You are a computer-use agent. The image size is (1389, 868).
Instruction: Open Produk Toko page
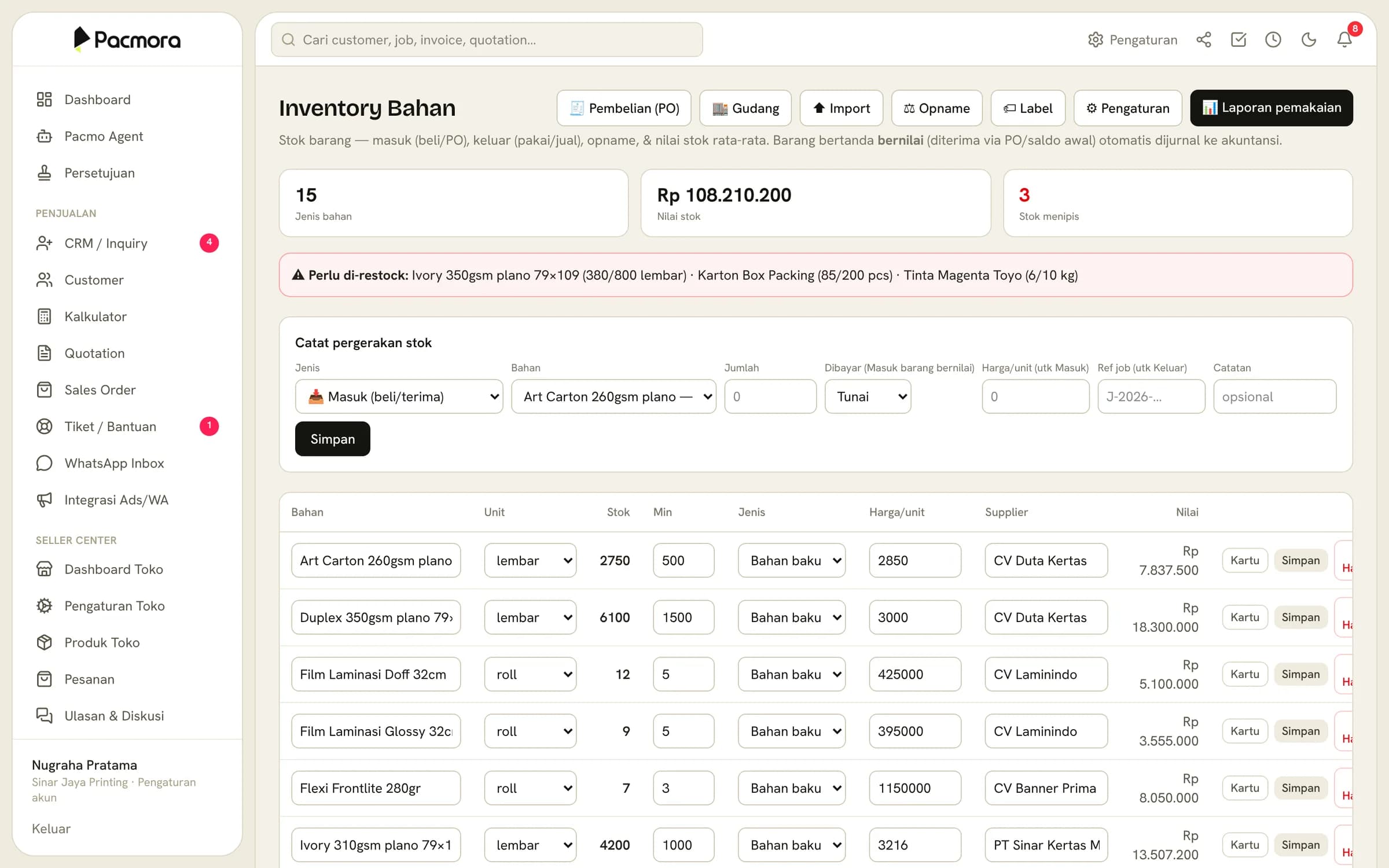point(127,642)
